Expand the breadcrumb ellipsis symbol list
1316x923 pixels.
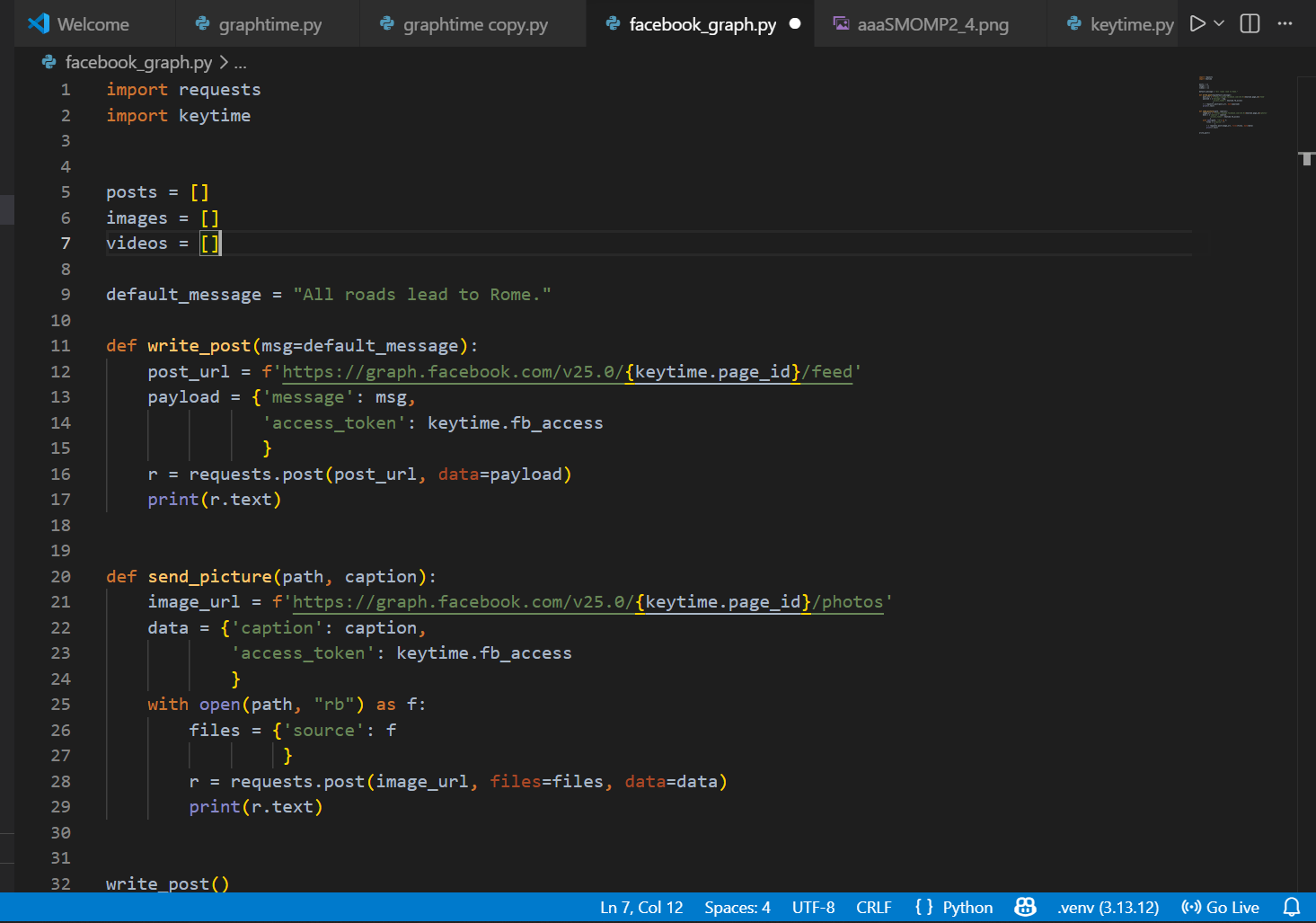(241, 63)
